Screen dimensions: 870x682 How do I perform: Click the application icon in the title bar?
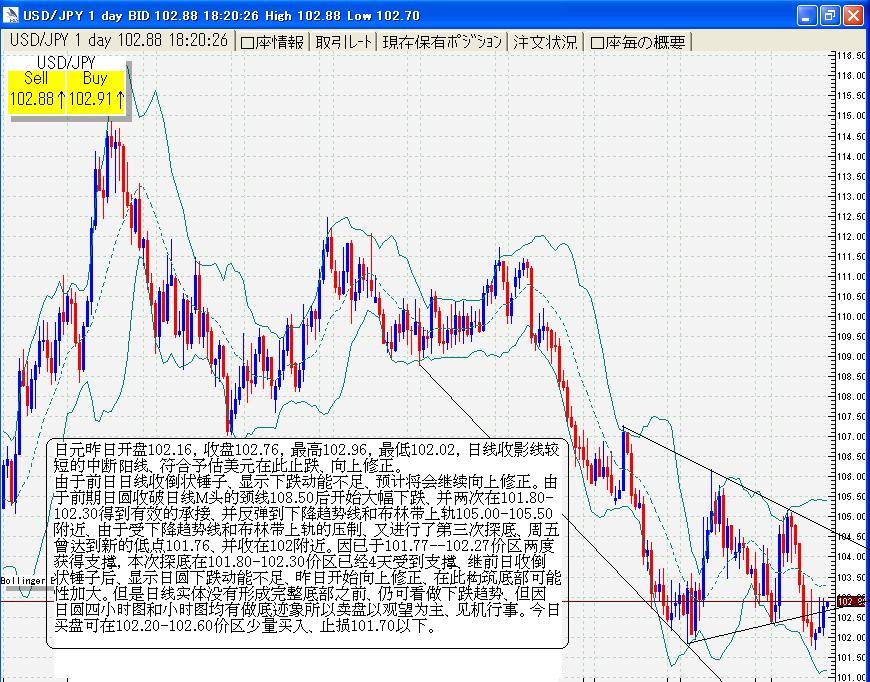pos(11,15)
